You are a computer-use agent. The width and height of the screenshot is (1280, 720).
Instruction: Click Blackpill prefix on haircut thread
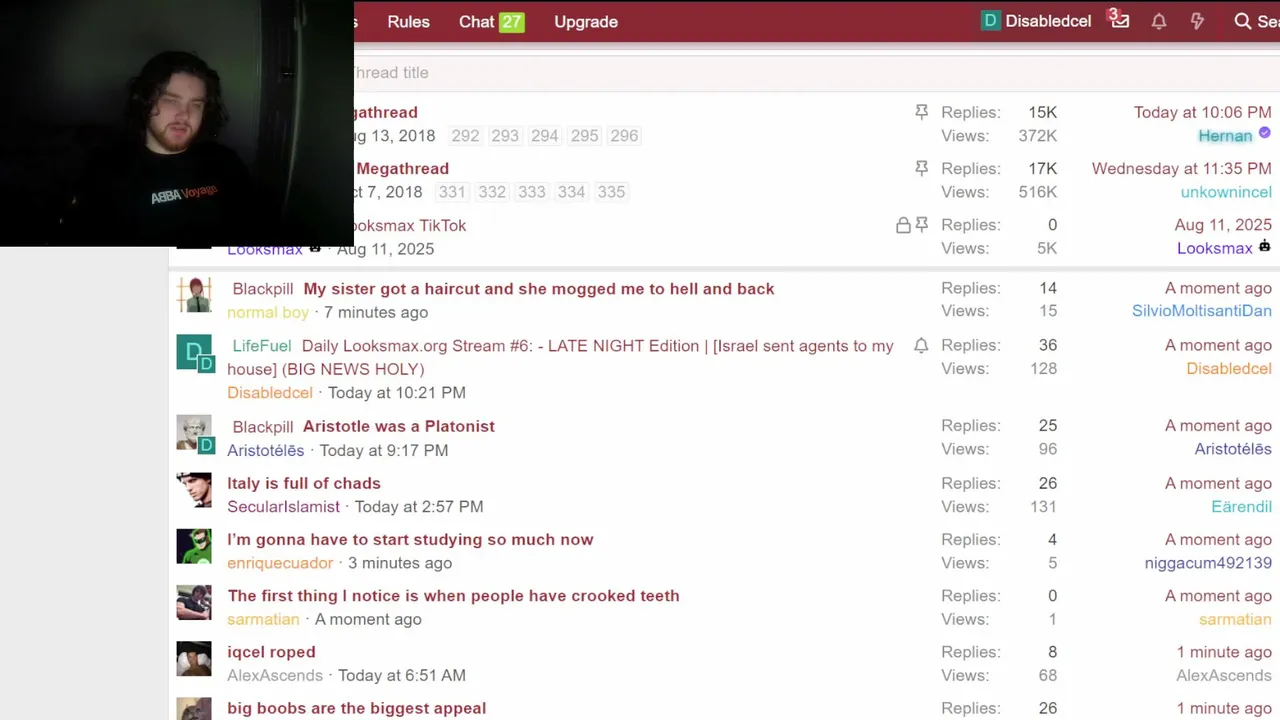[x=263, y=289]
